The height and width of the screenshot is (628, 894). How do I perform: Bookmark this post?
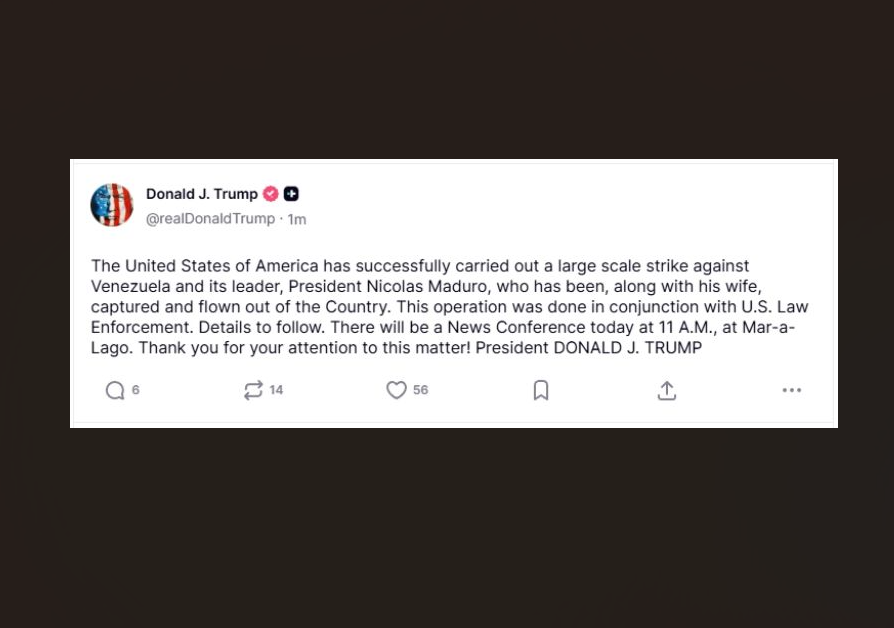click(x=541, y=390)
